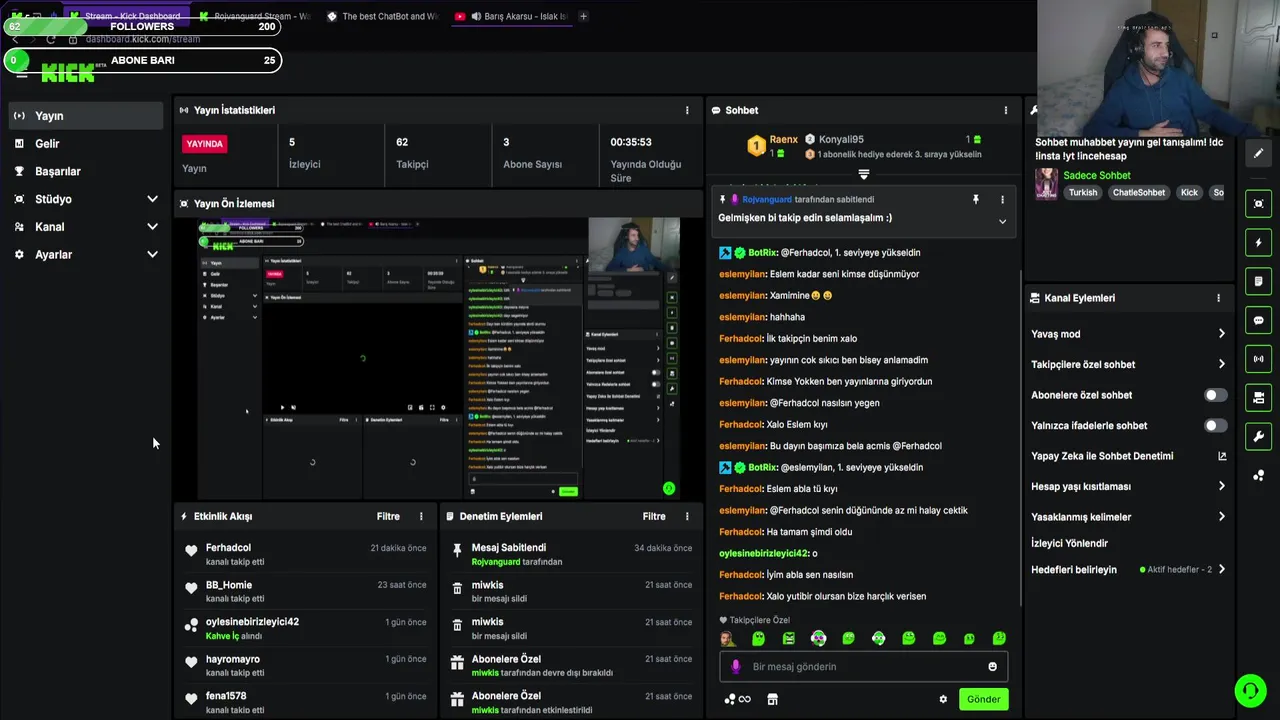1280x720 pixels.
Task: Open chat settings gear icon
Action: coord(942,699)
